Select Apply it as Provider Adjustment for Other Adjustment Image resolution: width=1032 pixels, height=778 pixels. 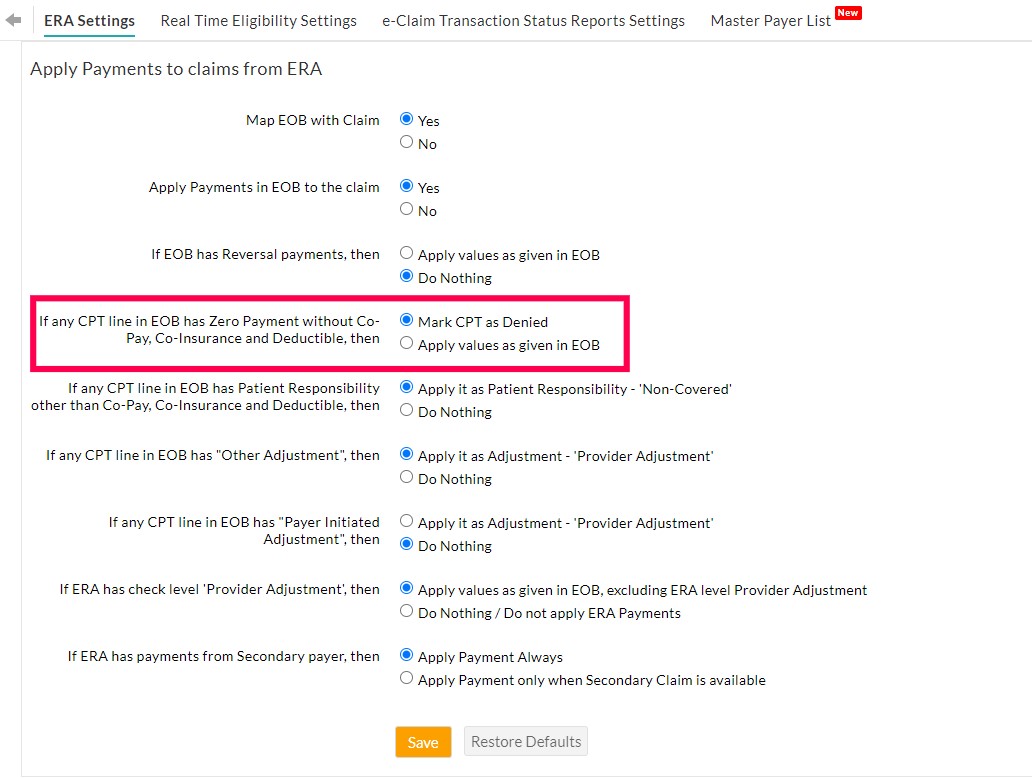coord(406,454)
